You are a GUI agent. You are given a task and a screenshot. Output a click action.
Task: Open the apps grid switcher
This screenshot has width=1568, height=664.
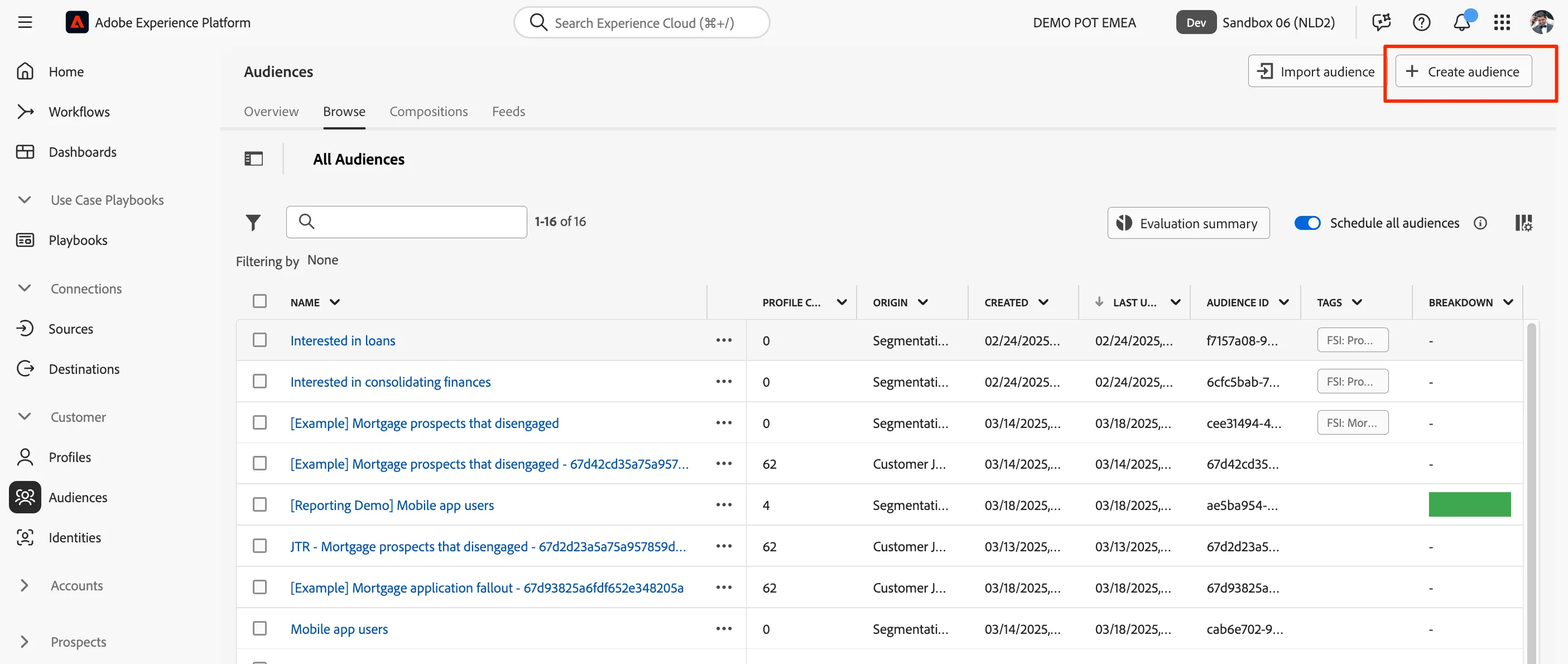coord(1502,22)
